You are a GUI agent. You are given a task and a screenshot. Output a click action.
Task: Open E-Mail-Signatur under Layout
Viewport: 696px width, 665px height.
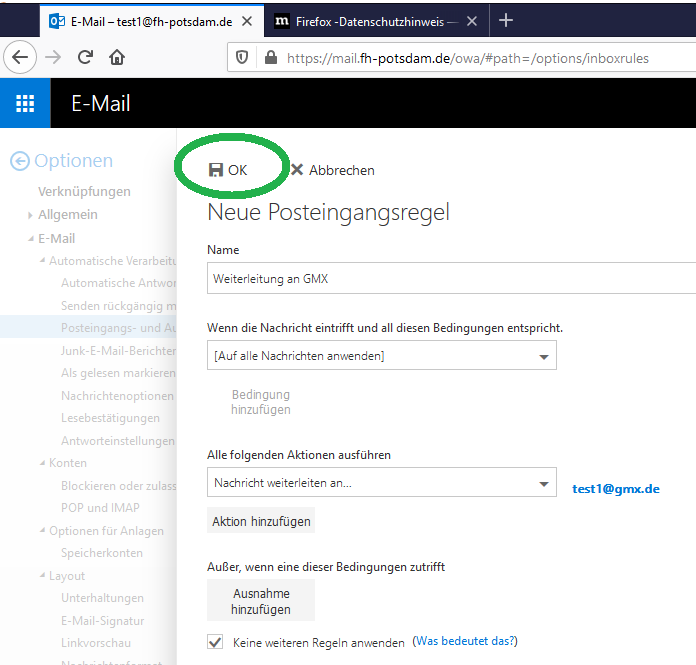click(103, 621)
